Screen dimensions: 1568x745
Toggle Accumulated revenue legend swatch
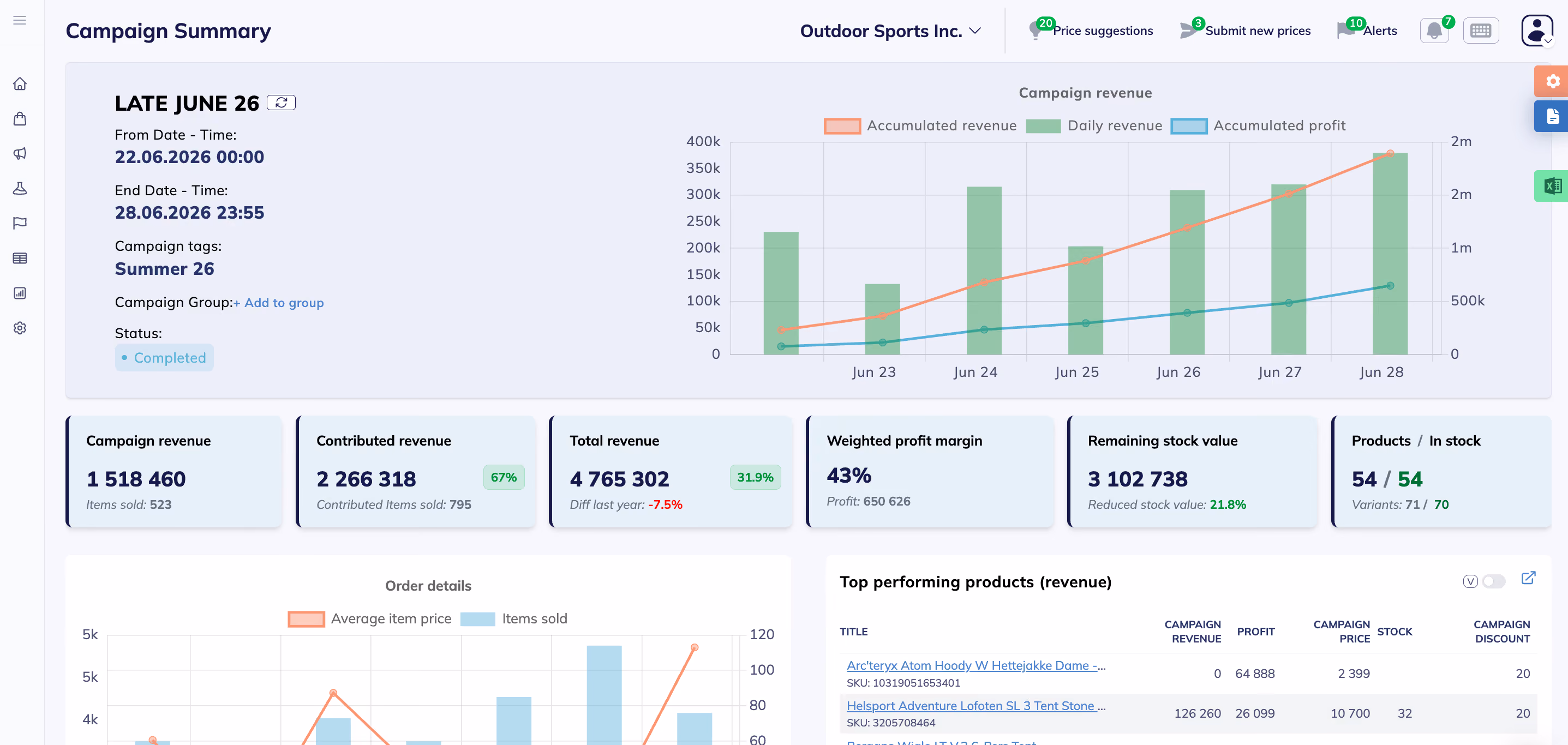pyautogui.click(x=842, y=125)
